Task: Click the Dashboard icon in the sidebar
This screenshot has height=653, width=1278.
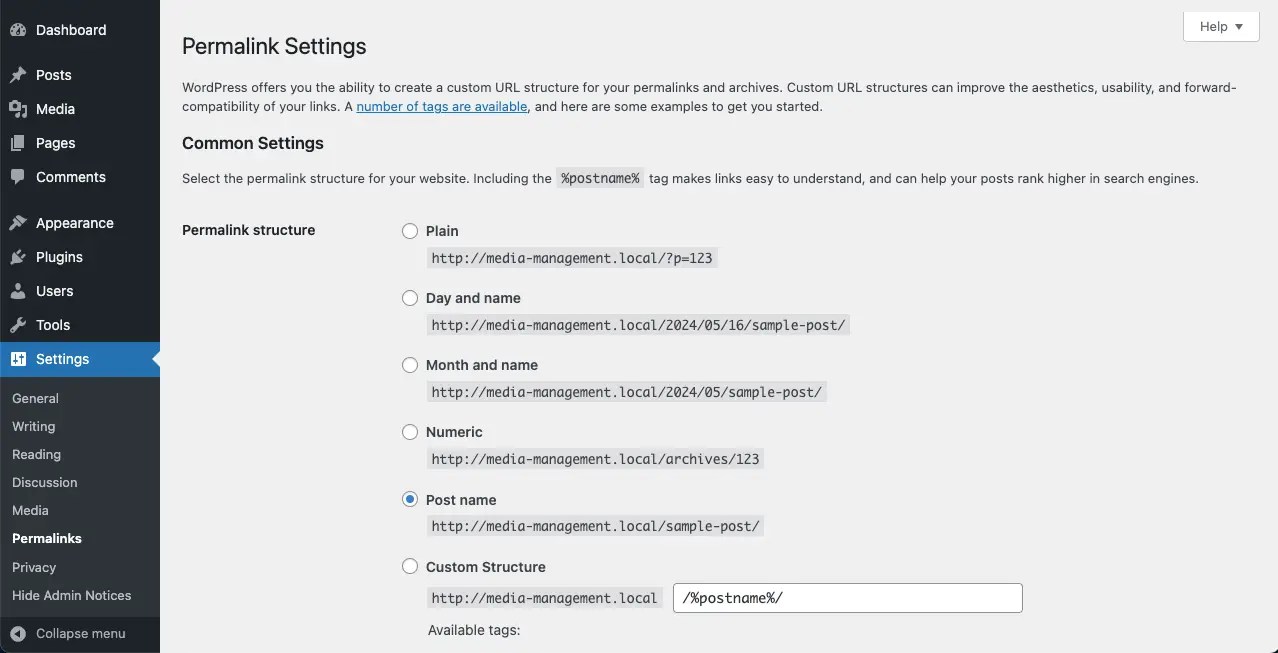Action: click(19, 30)
